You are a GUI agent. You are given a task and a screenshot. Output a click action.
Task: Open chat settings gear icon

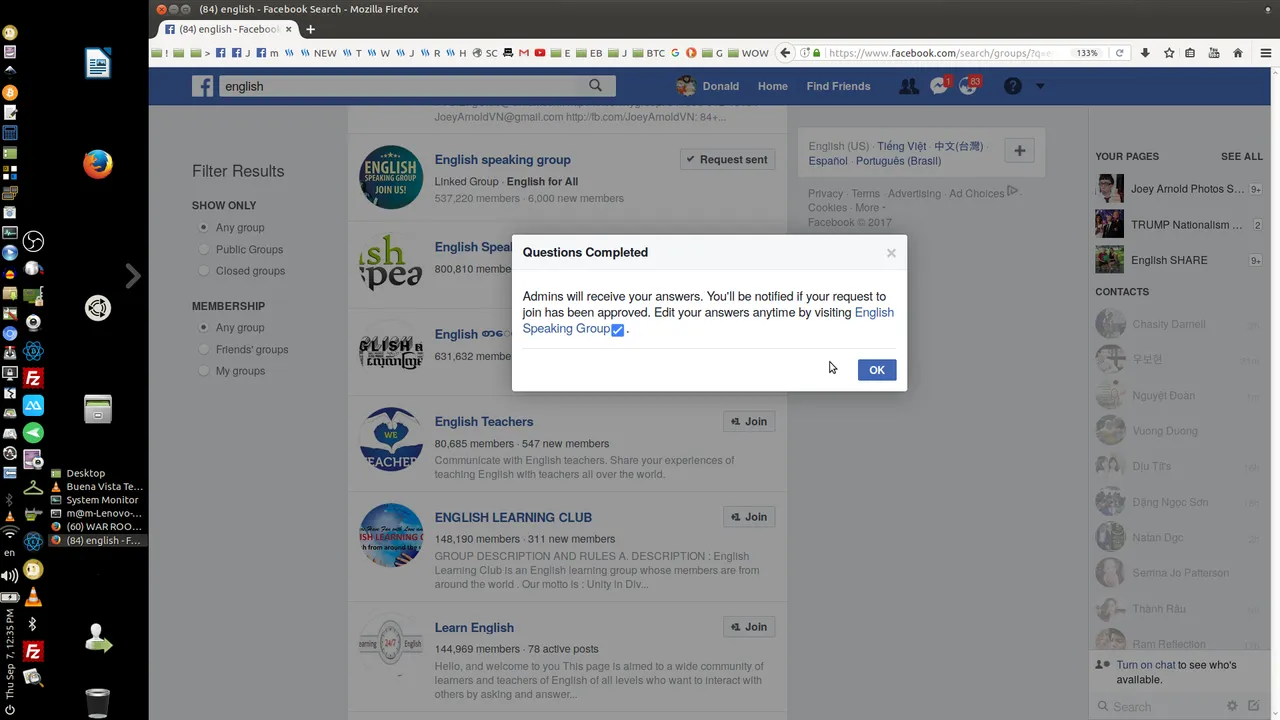pyautogui.click(x=1232, y=706)
